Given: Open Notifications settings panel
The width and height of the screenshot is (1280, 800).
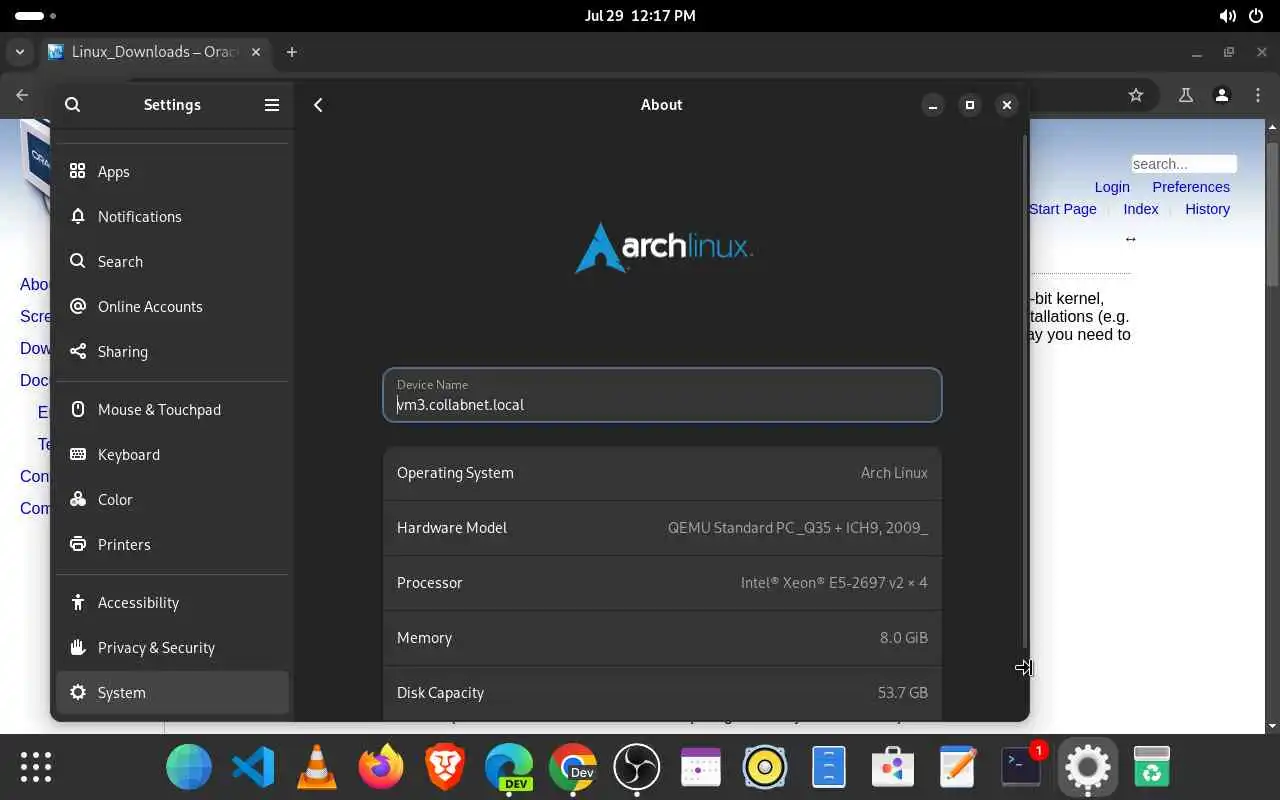Looking at the screenshot, I should (x=172, y=217).
